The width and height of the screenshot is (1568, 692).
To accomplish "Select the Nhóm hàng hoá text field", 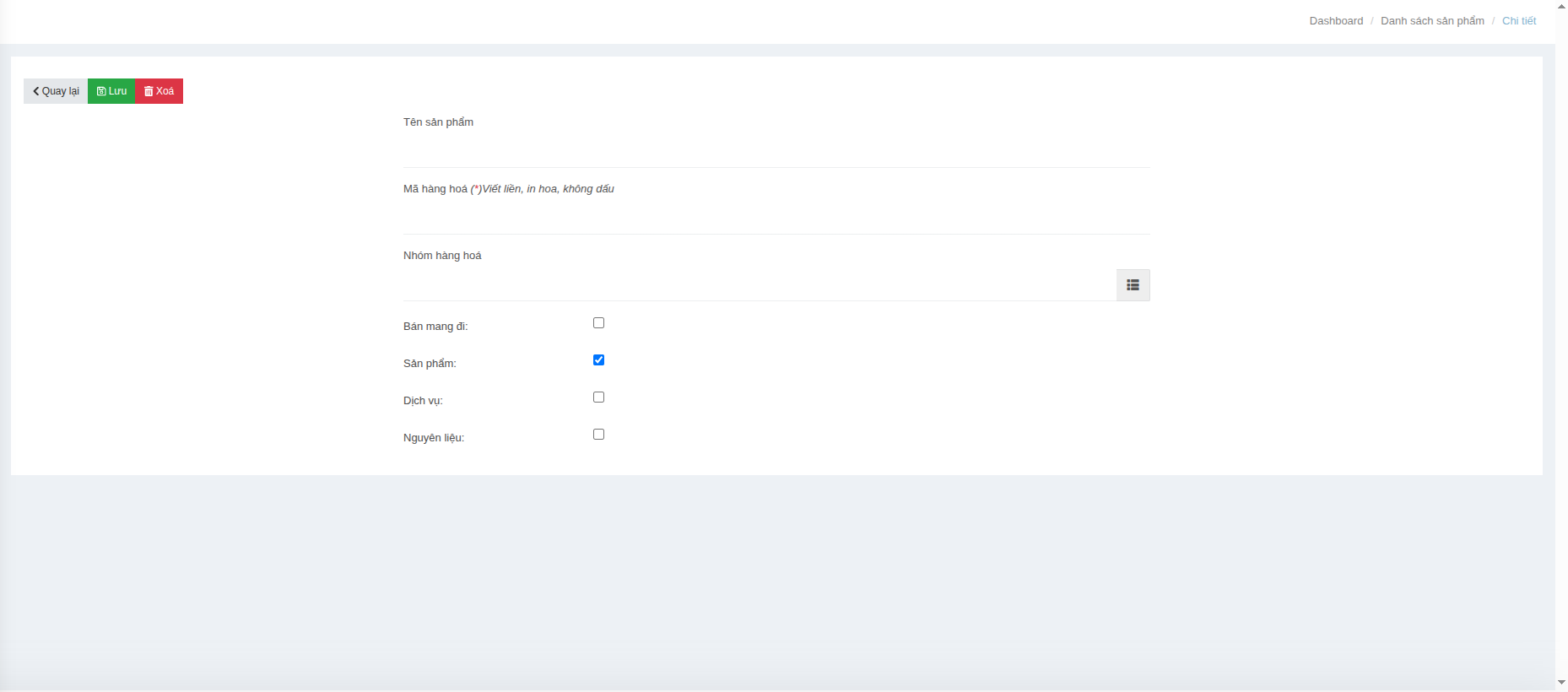I will [x=759, y=285].
